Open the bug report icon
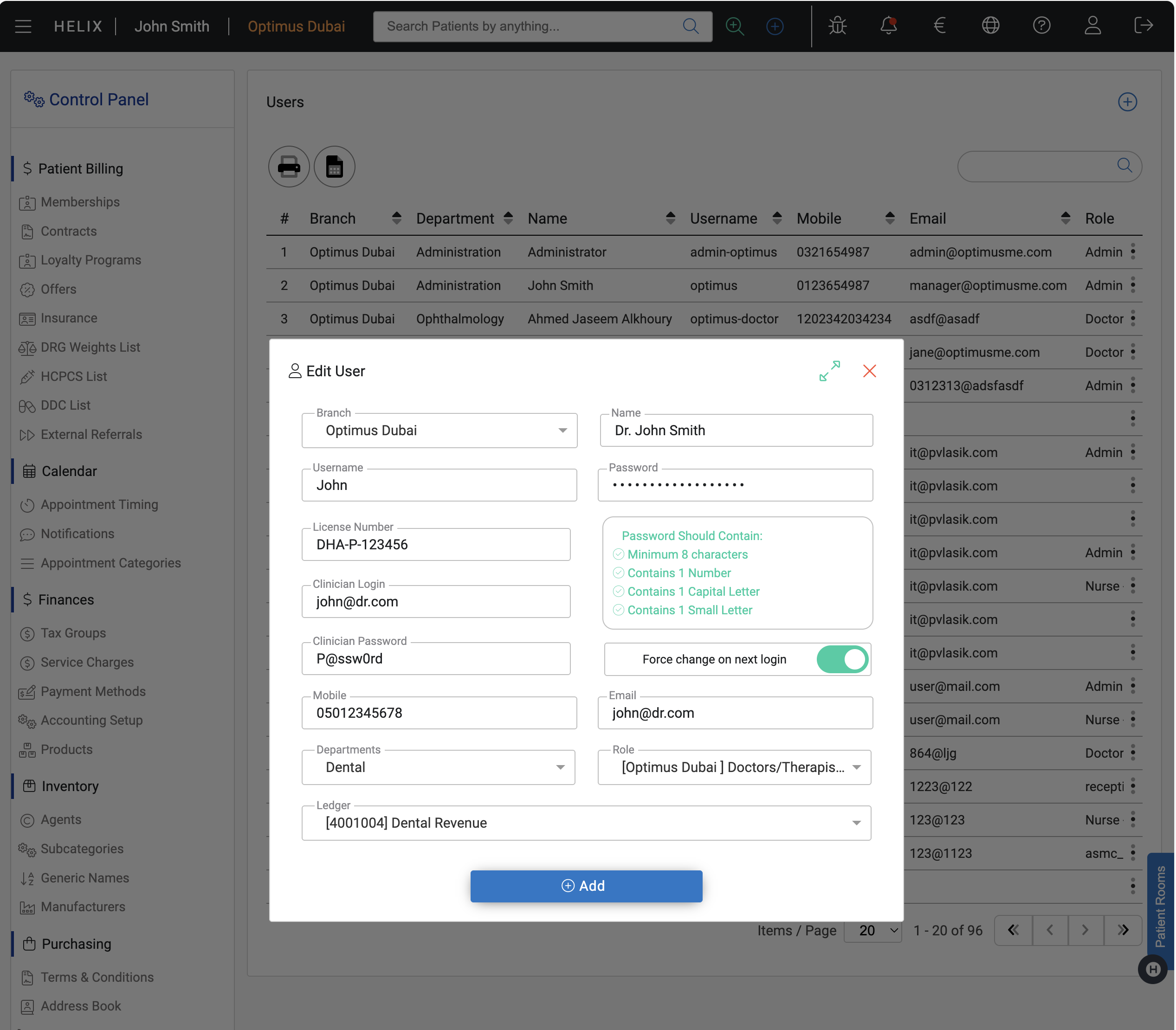 pyautogui.click(x=838, y=26)
